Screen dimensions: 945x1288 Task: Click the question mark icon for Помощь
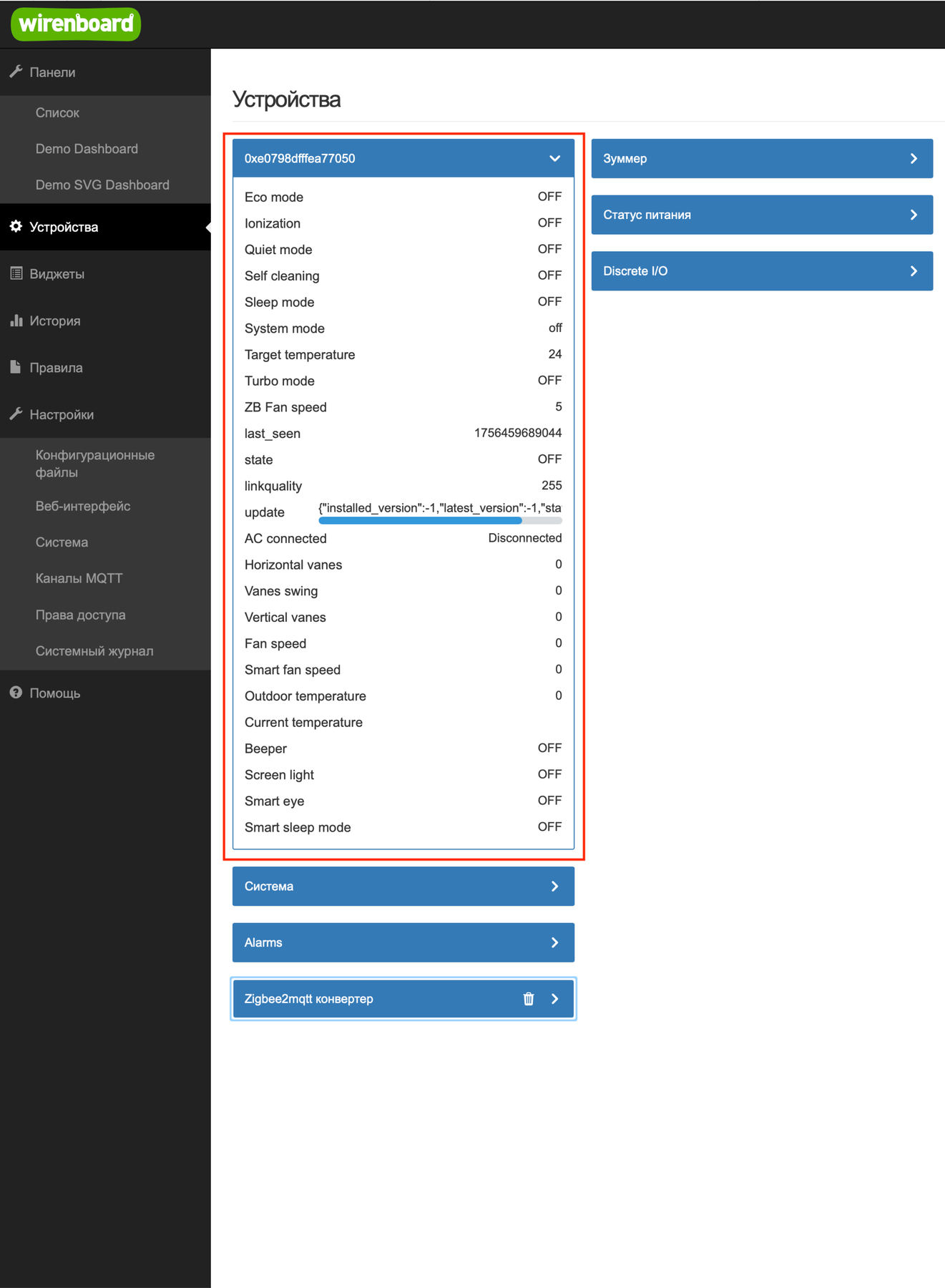point(16,693)
